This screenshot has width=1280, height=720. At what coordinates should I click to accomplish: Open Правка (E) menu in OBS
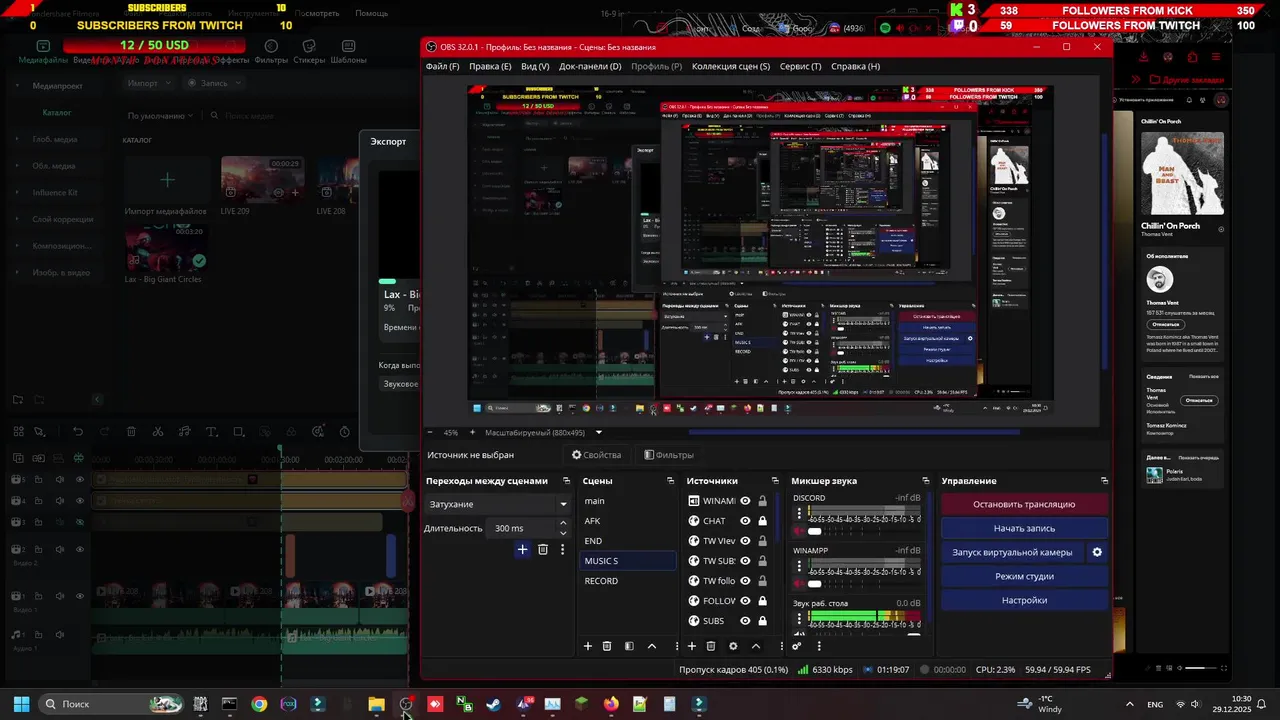coord(490,66)
